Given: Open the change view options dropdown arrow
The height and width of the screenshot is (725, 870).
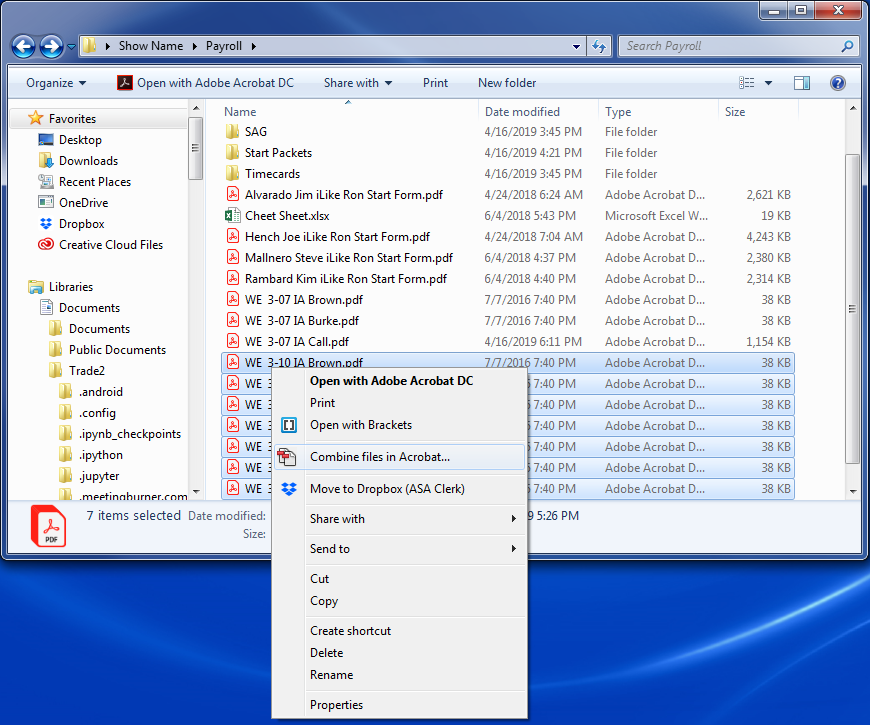Looking at the screenshot, I should coord(768,83).
